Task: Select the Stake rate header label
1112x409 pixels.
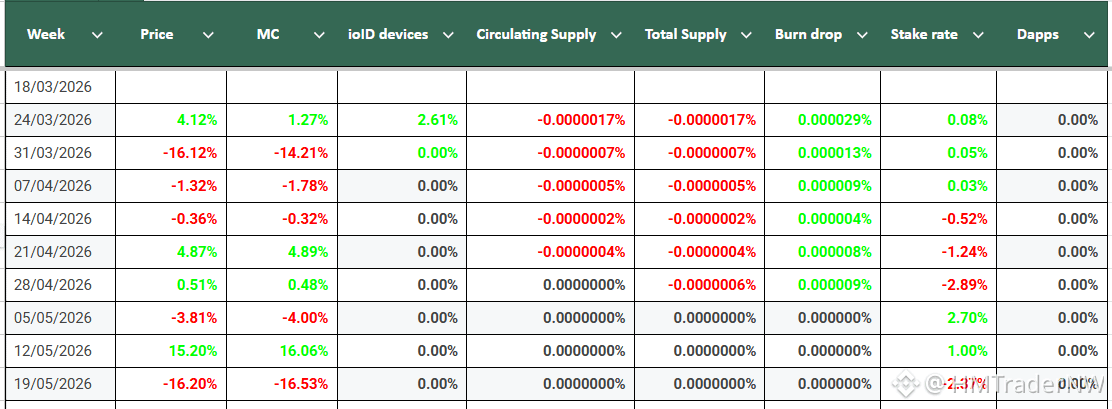Action: (x=925, y=35)
